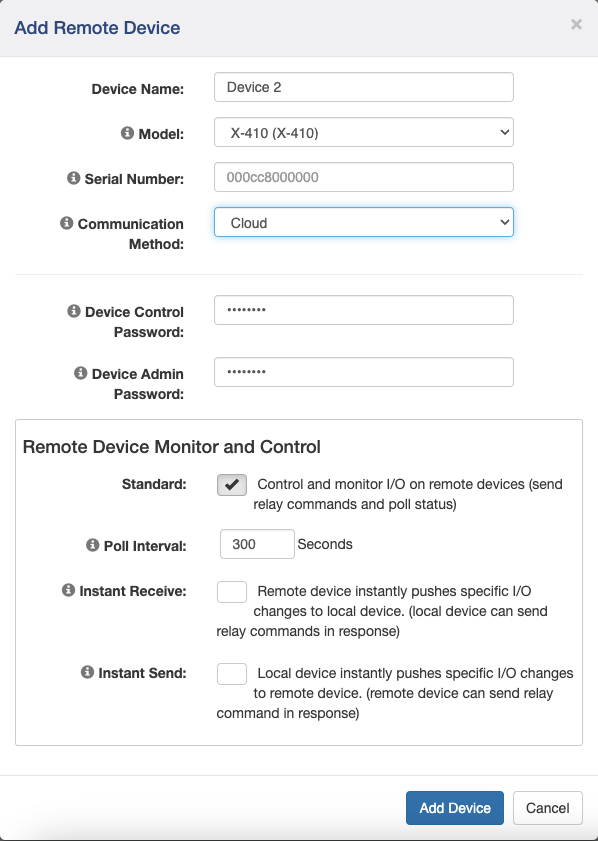Open the Model dropdown showing X-410
The width and height of the screenshot is (598, 841).
coord(363,131)
